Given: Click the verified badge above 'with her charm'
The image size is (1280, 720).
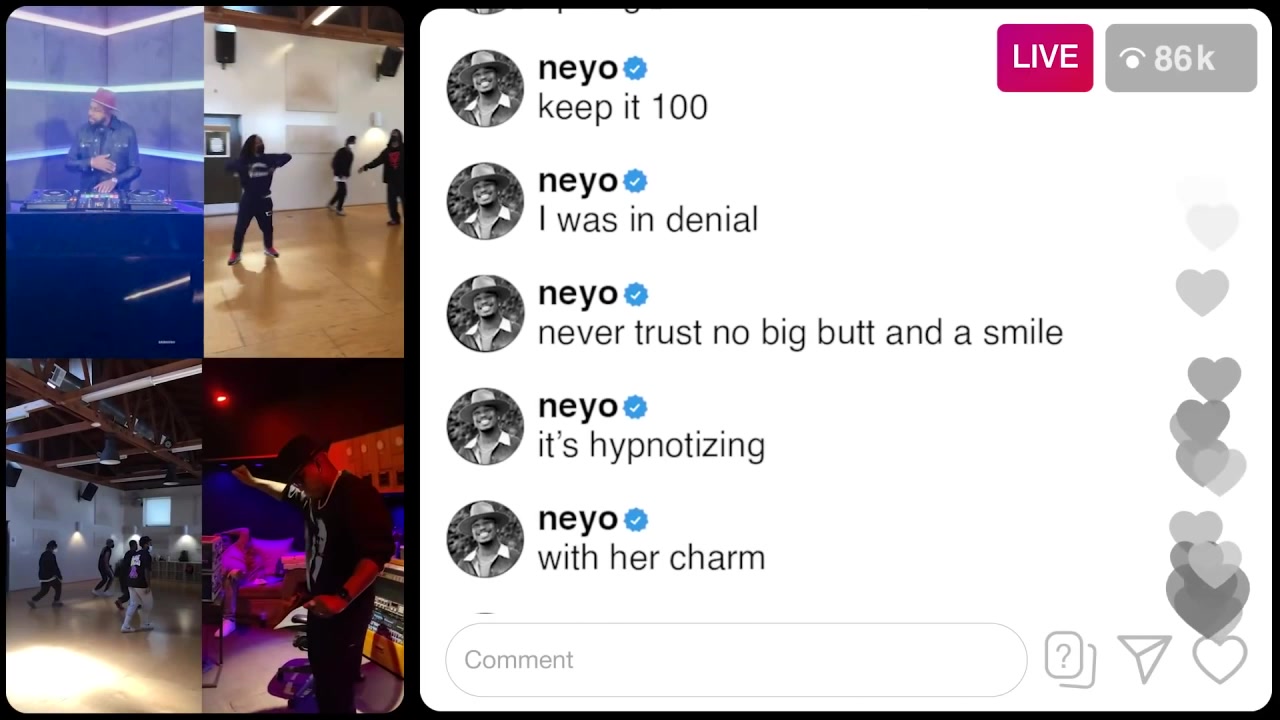Looking at the screenshot, I should [x=635, y=520].
